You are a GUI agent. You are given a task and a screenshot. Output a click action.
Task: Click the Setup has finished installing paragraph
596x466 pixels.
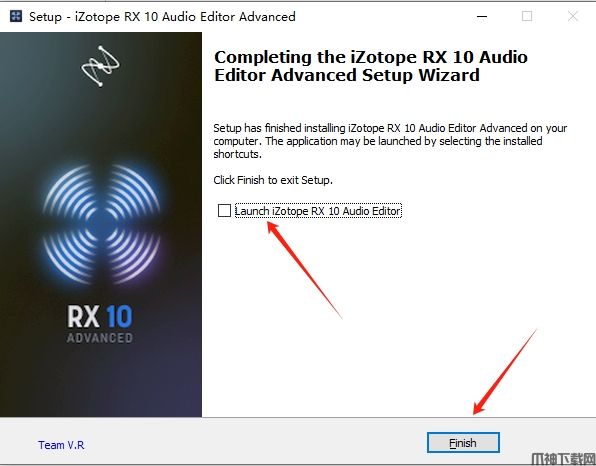coord(390,141)
